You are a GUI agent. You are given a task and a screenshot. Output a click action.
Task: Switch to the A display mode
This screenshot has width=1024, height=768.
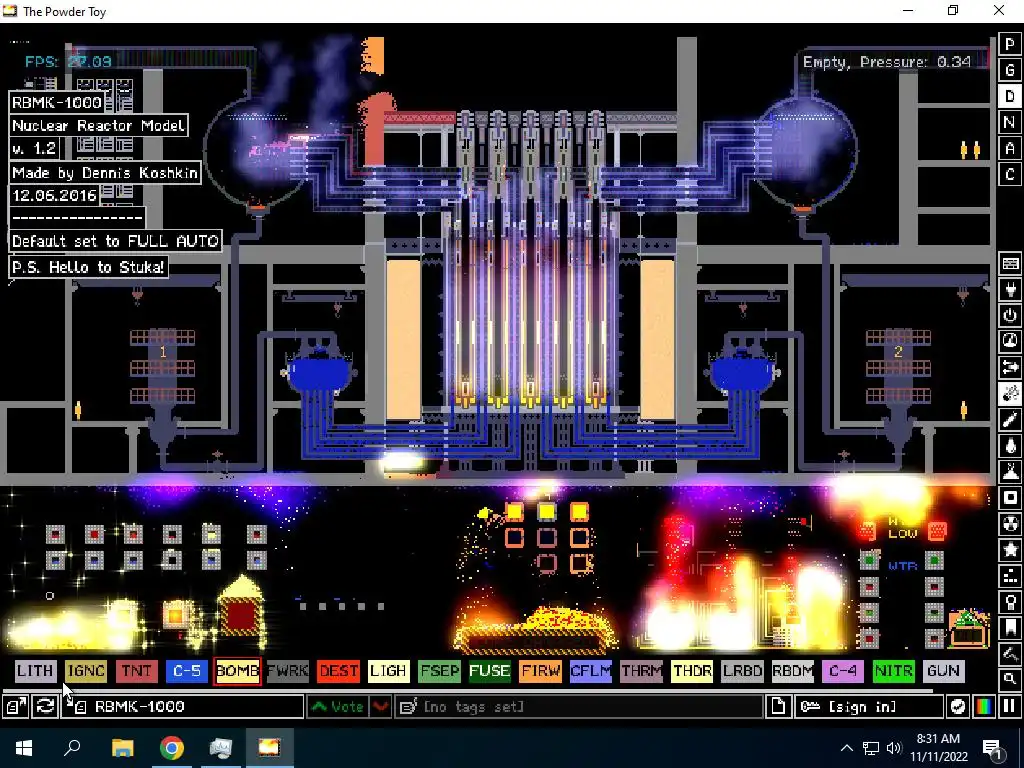[1010, 148]
